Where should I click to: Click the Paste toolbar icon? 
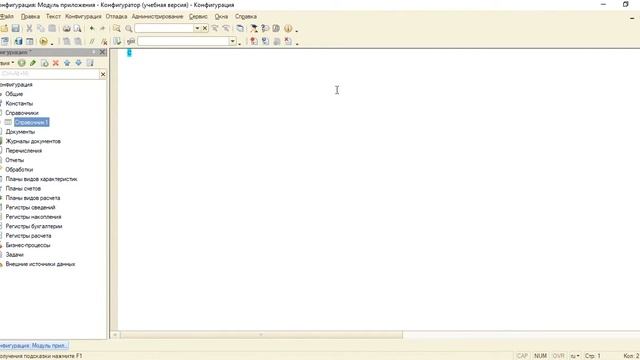(x=52, y=28)
